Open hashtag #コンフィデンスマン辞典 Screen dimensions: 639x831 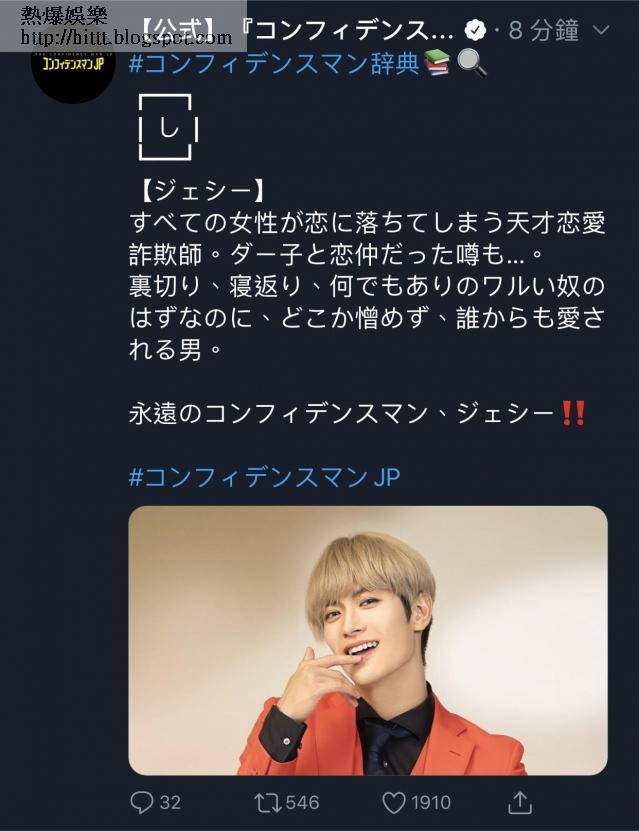click(x=274, y=64)
